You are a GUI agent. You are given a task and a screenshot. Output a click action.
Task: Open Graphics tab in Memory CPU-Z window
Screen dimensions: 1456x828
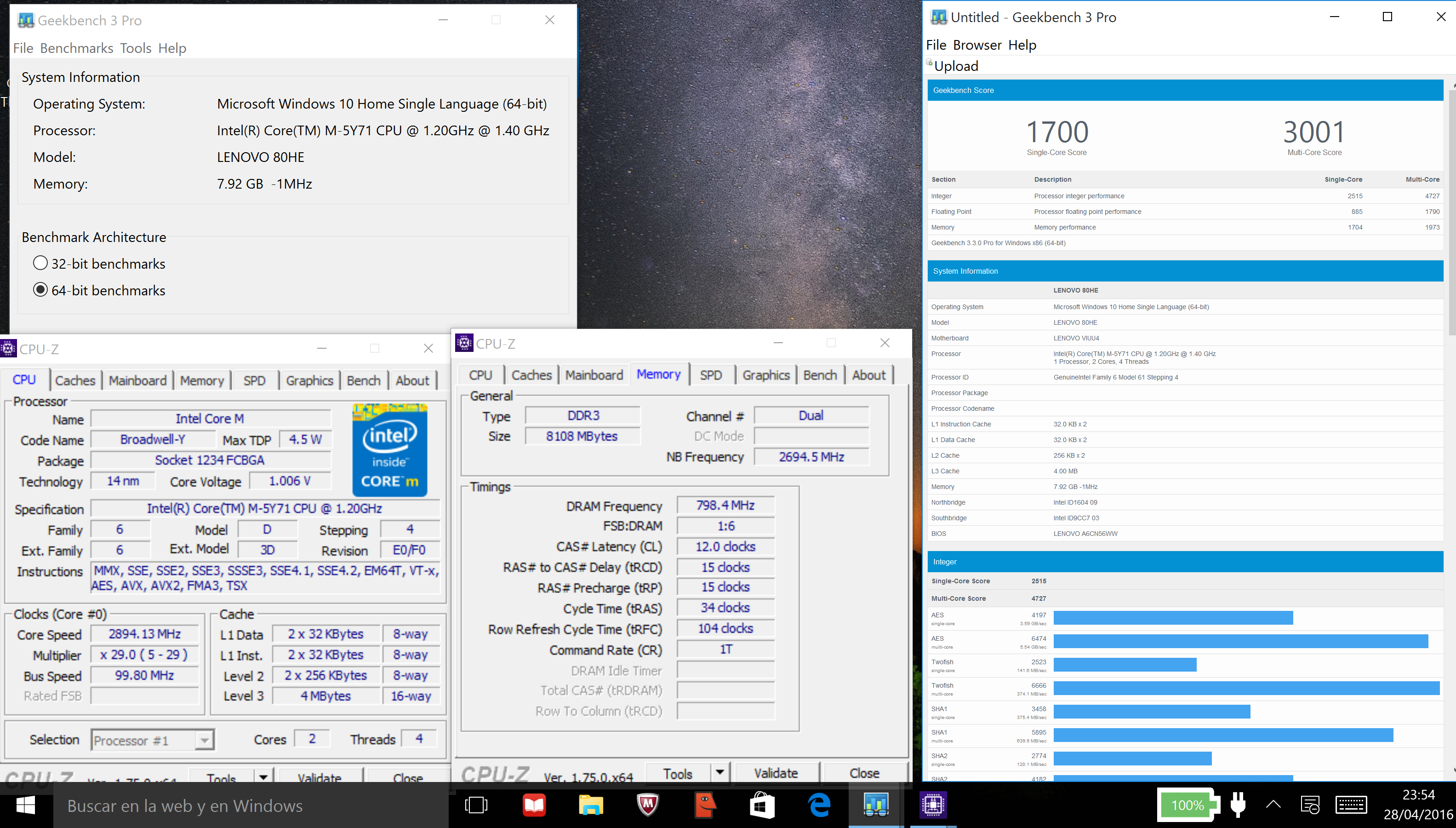pyautogui.click(x=766, y=375)
